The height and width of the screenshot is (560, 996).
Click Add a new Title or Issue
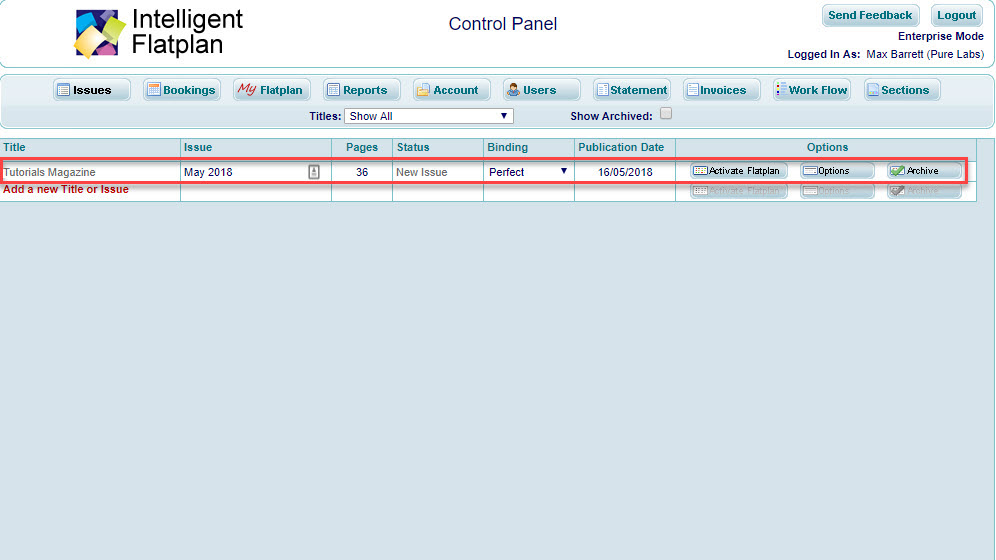66,189
